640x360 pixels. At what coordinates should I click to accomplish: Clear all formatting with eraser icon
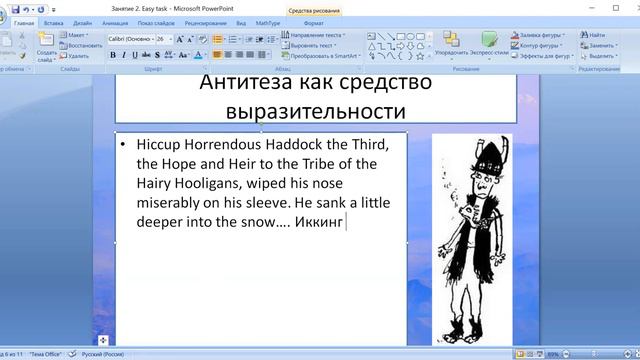pos(202,39)
